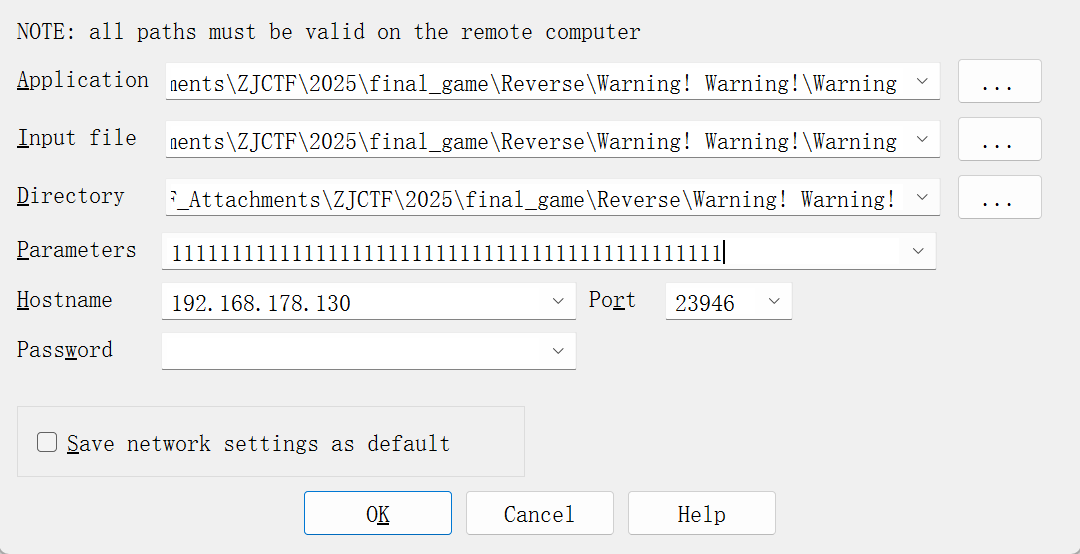Click the browse button for Input file
The height and width of the screenshot is (554, 1080).
(999, 140)
